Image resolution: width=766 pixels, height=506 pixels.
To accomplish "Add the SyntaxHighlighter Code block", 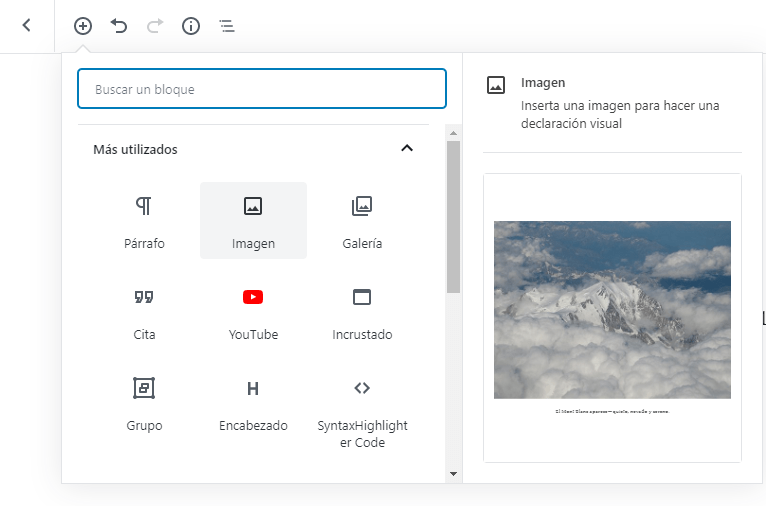I will coord(362,410).
